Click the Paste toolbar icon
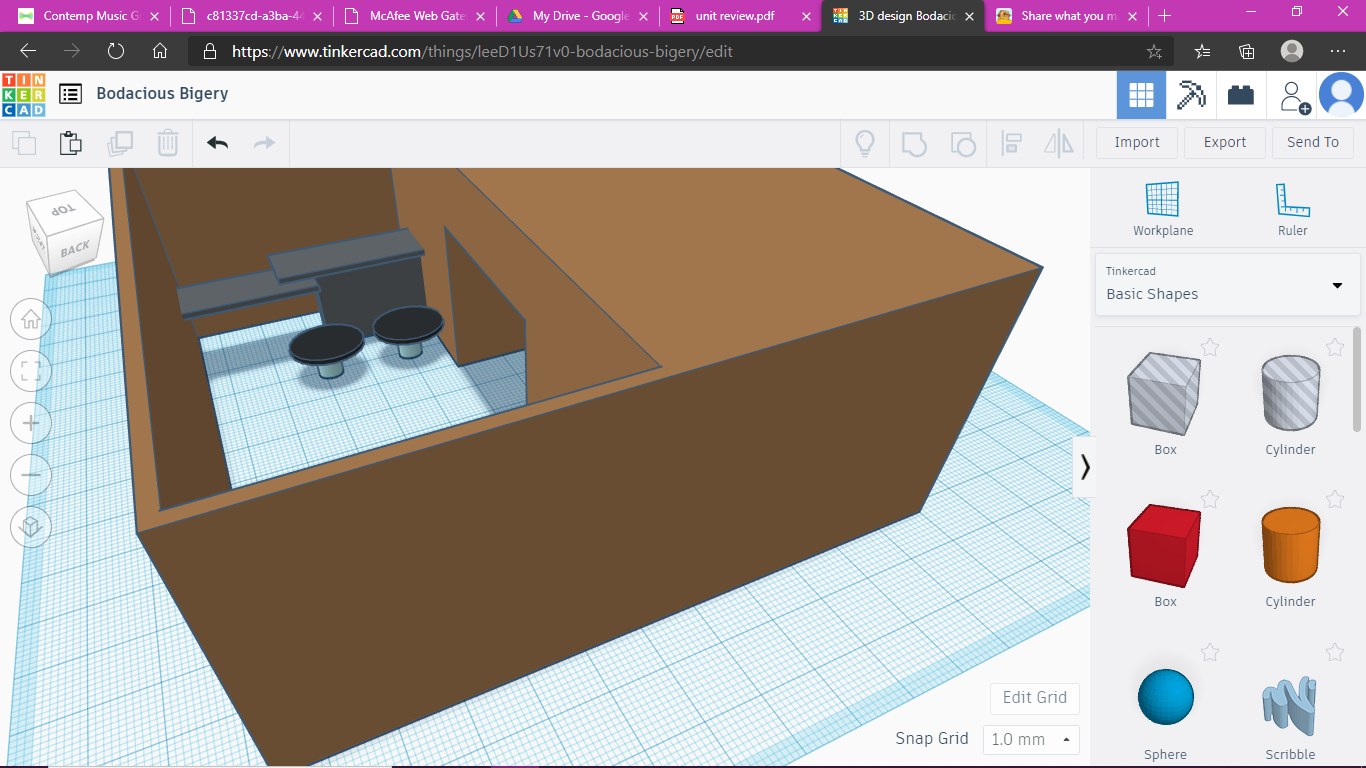 pos(71,143)
